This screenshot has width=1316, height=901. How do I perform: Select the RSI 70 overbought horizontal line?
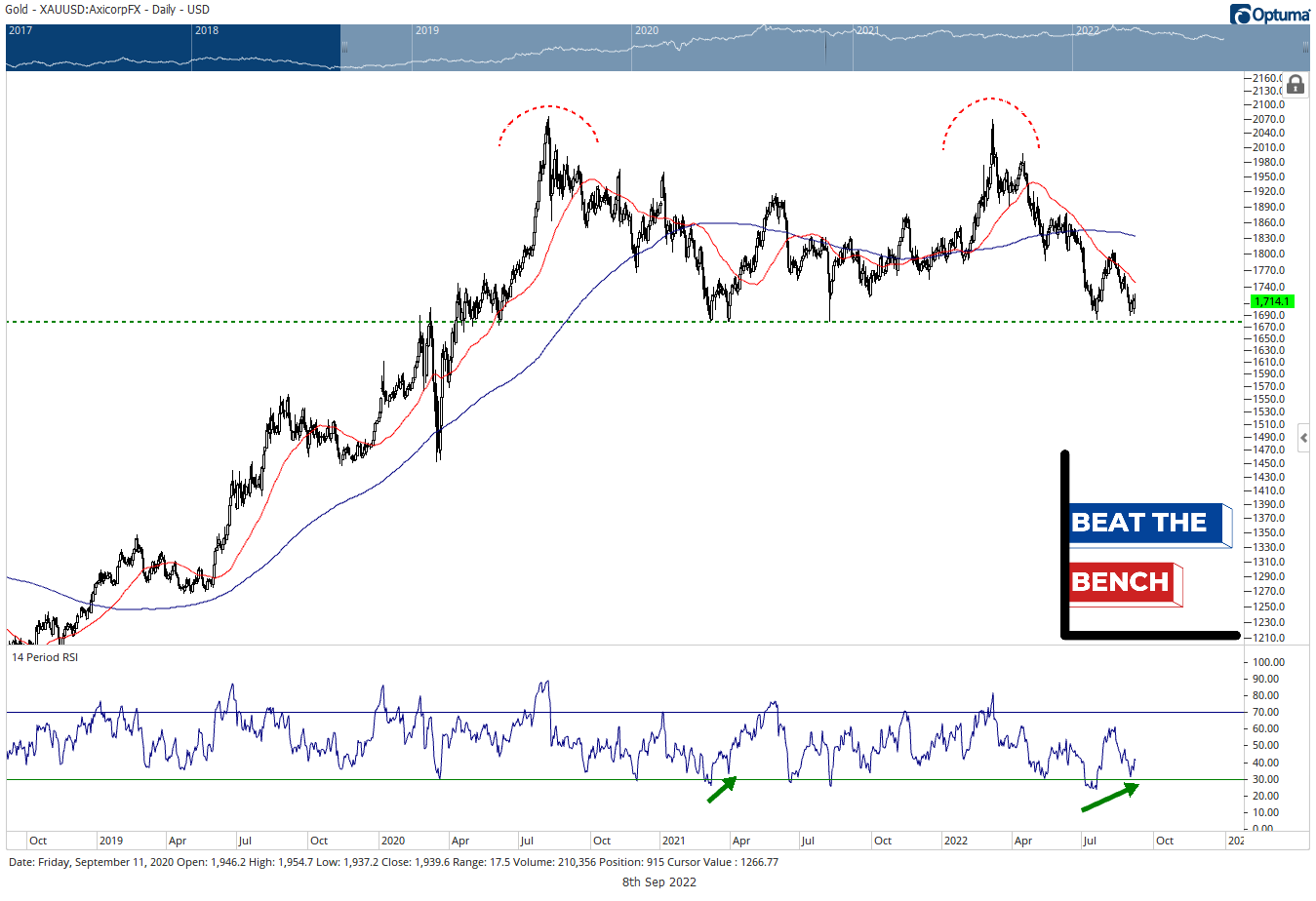pyautogui.click(x=624, y=712)
